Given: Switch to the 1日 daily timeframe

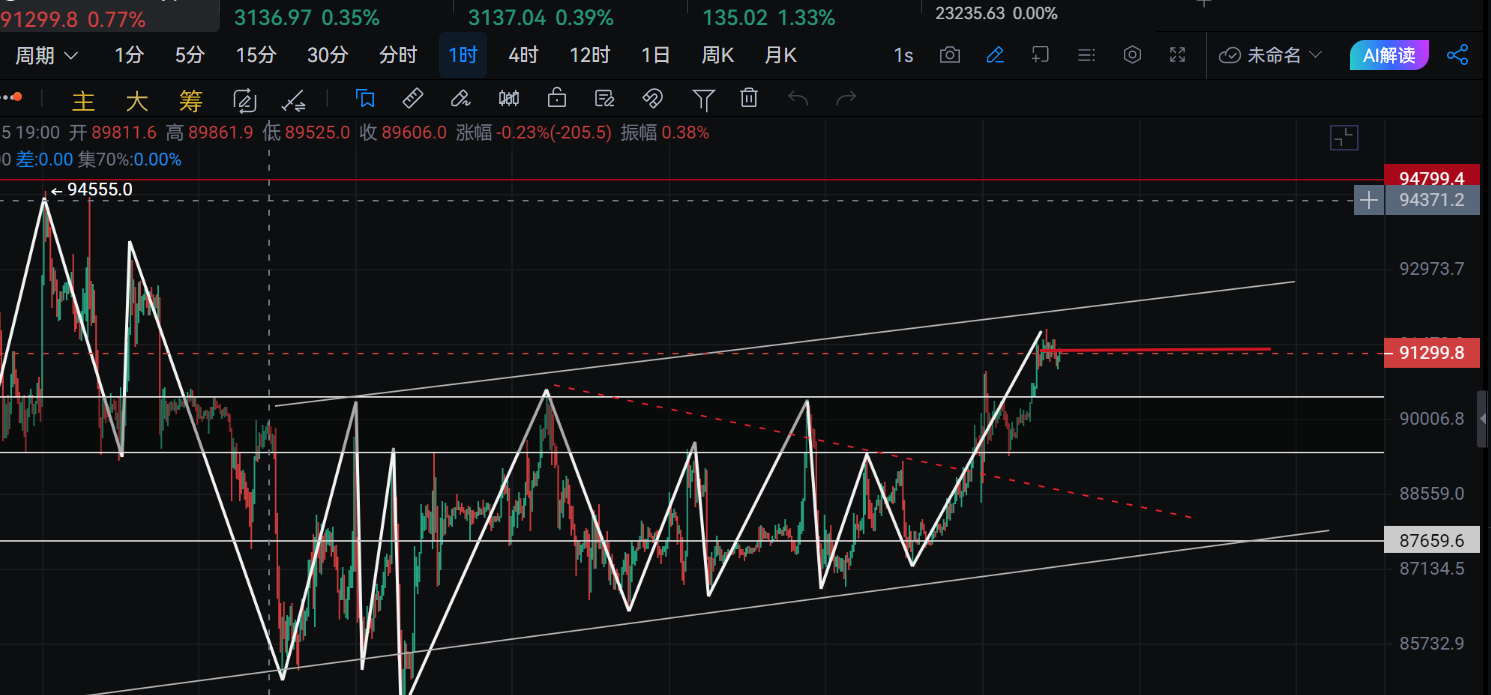Looking at the screenshot, I should coord(656,55).
